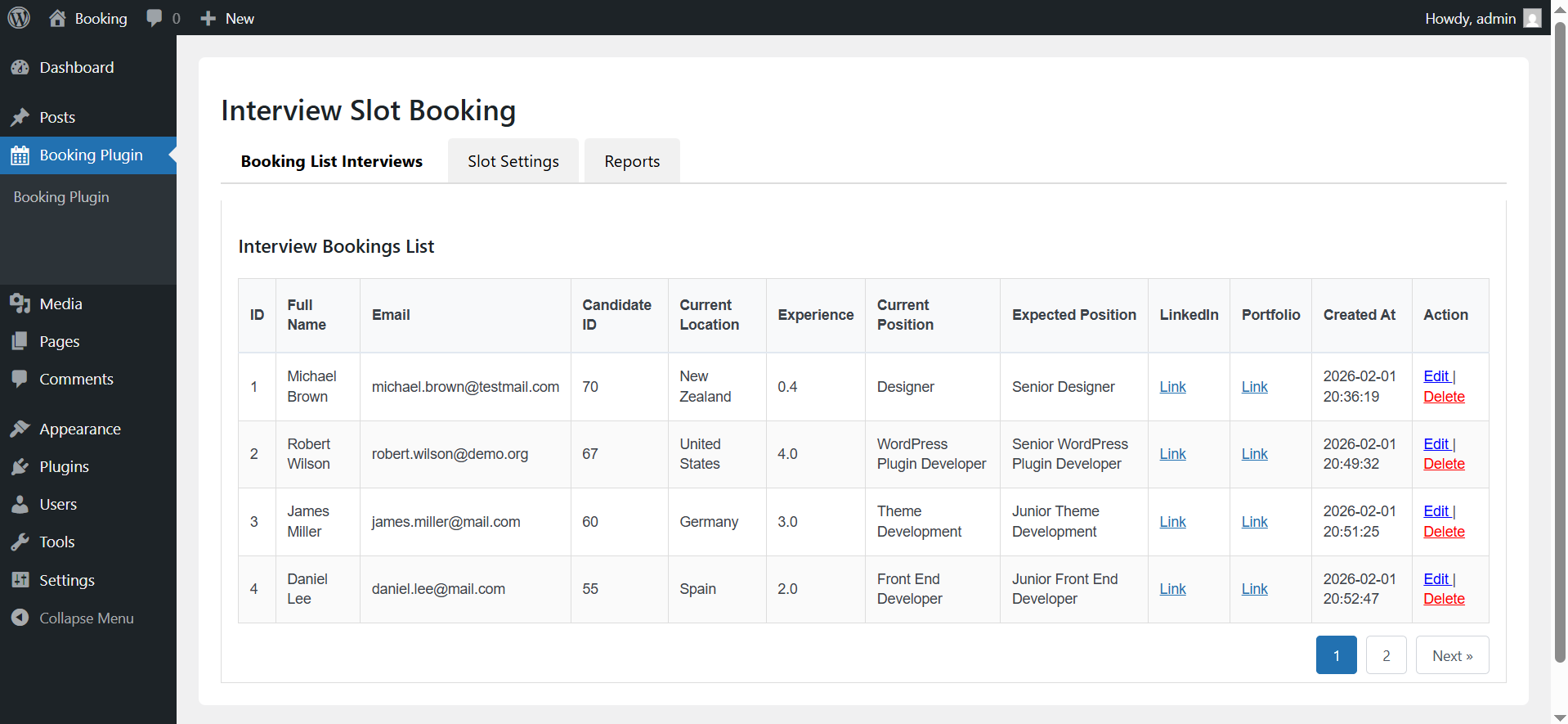Click the Booking site home icon
The image size is (1568, 724).
[57, 18]
